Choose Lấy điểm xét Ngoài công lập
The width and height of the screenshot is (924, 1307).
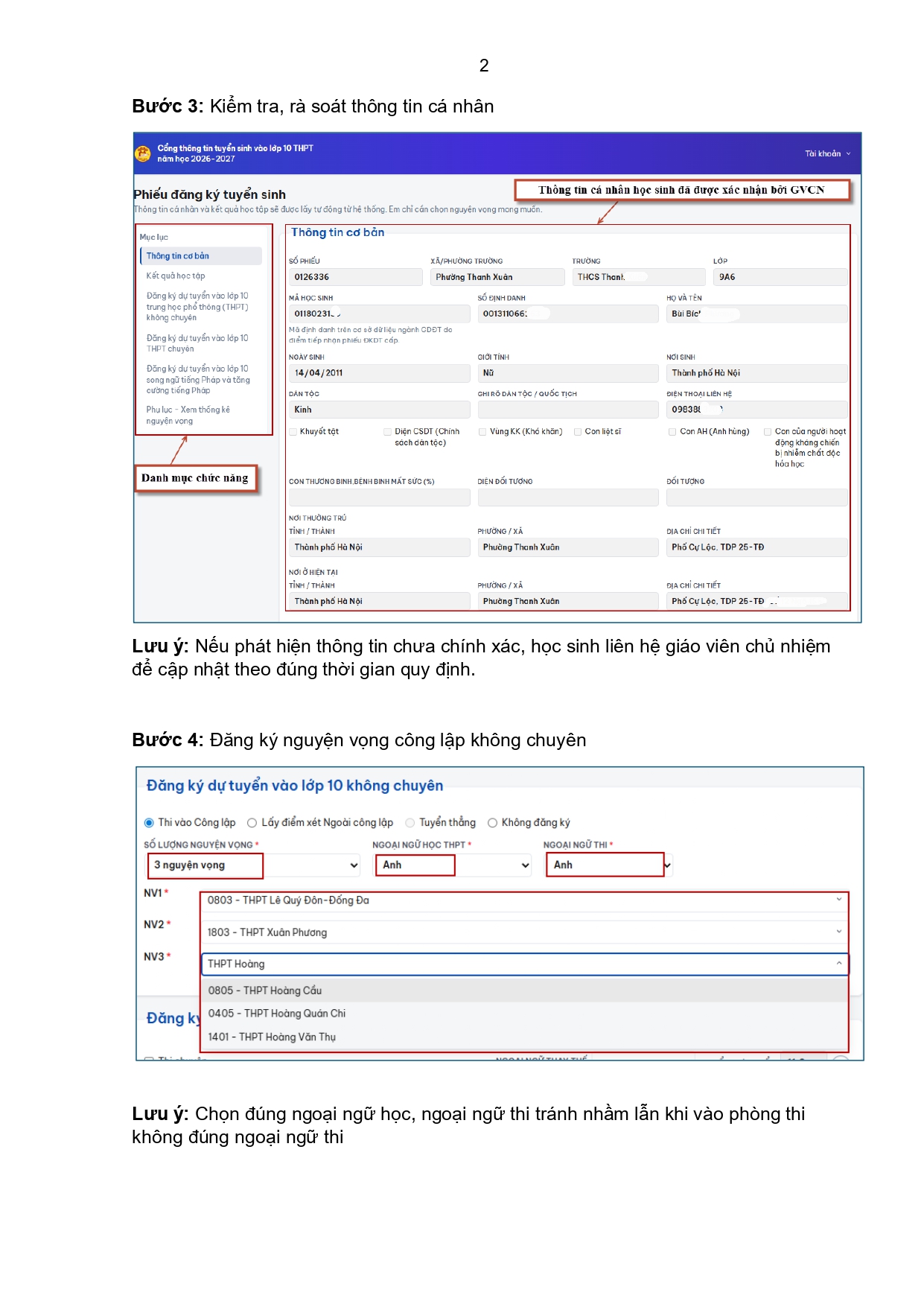[252, 823]
